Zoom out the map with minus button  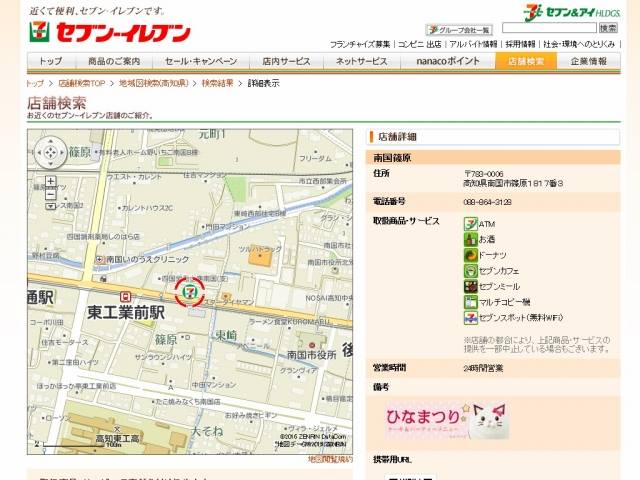click(50, 195)
